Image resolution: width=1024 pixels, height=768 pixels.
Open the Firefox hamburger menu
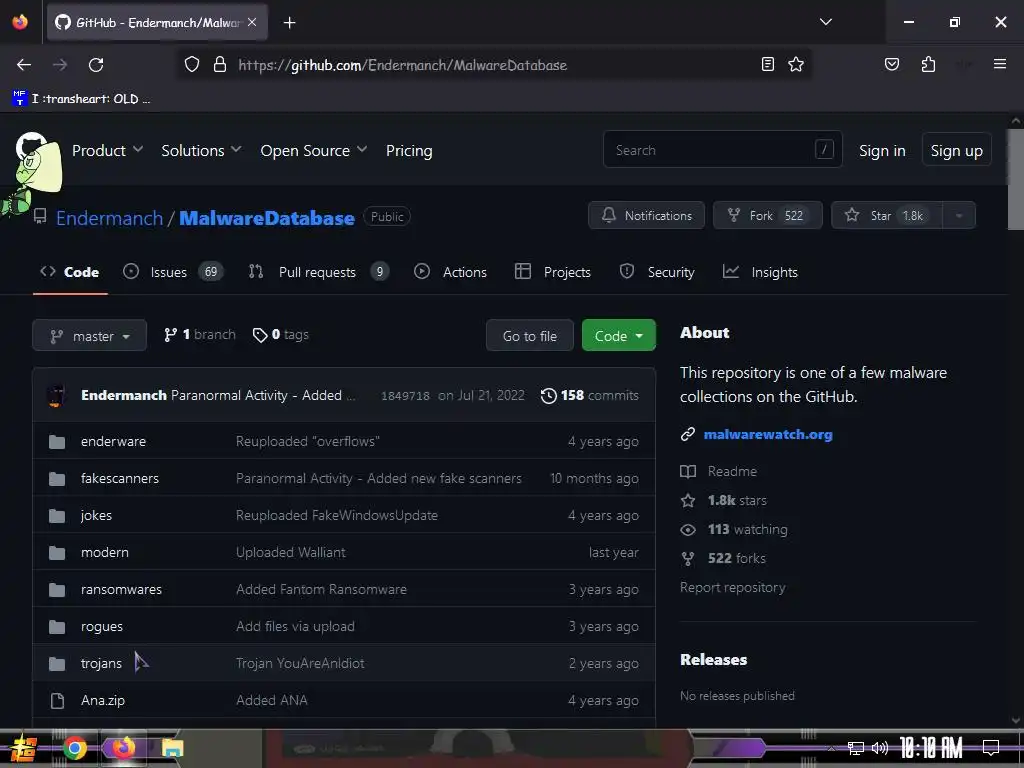point(999,64)
